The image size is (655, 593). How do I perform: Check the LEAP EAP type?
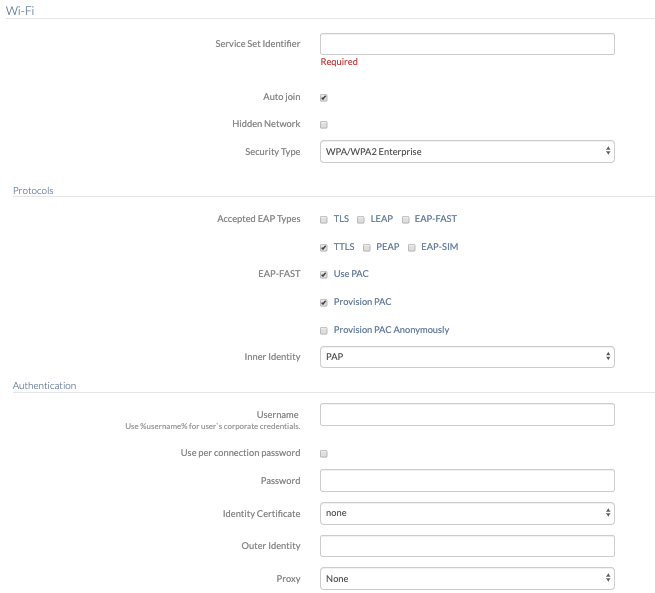coord(361,220)
